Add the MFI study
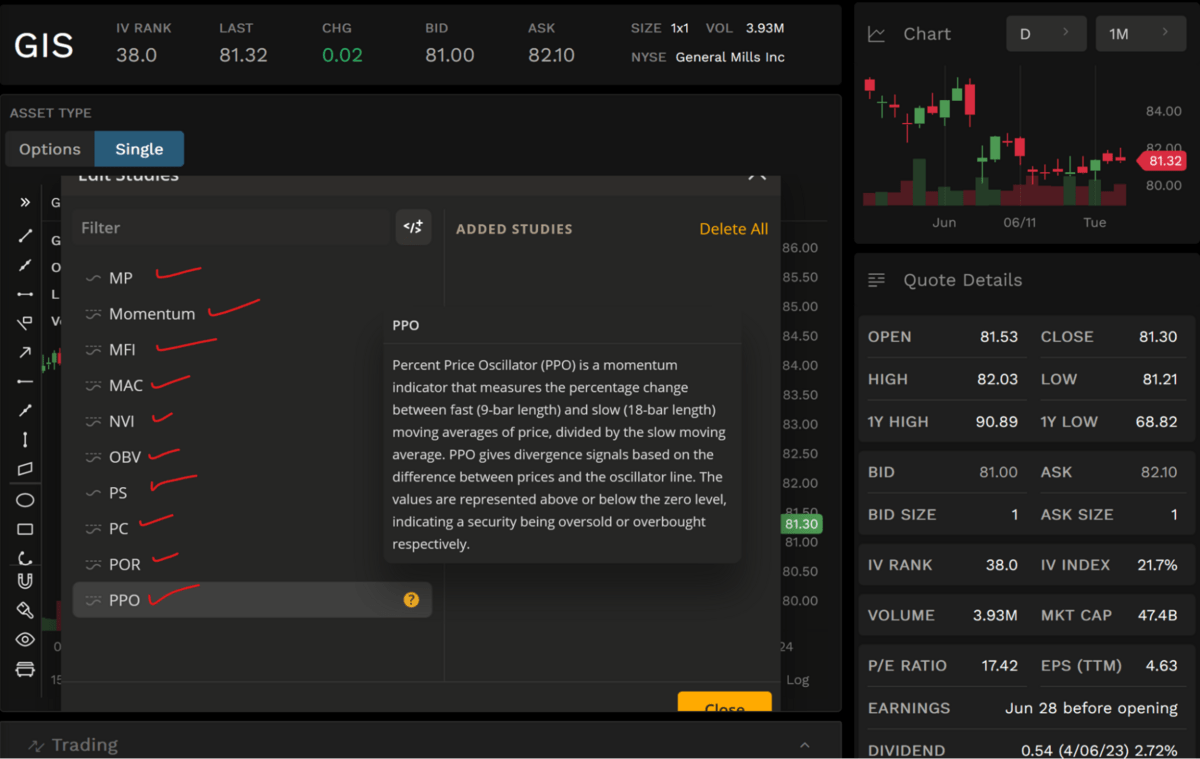Screen dimensions: 1200x759 coord(252,350)
